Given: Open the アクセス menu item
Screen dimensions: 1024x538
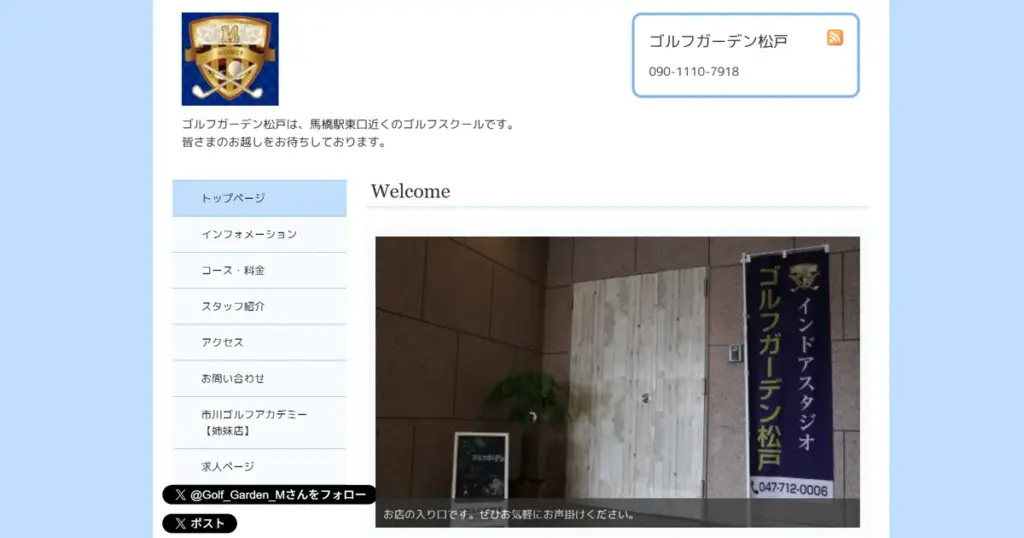Looking at the screenshot, I should click(259, 342).
